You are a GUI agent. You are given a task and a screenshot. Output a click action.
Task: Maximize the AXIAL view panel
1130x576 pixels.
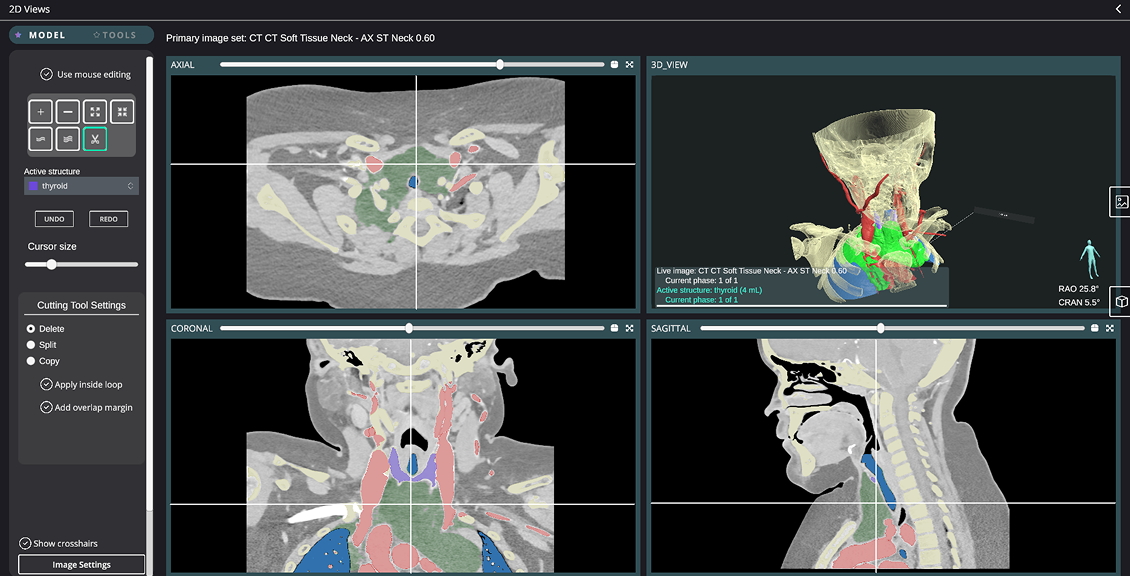629,64
